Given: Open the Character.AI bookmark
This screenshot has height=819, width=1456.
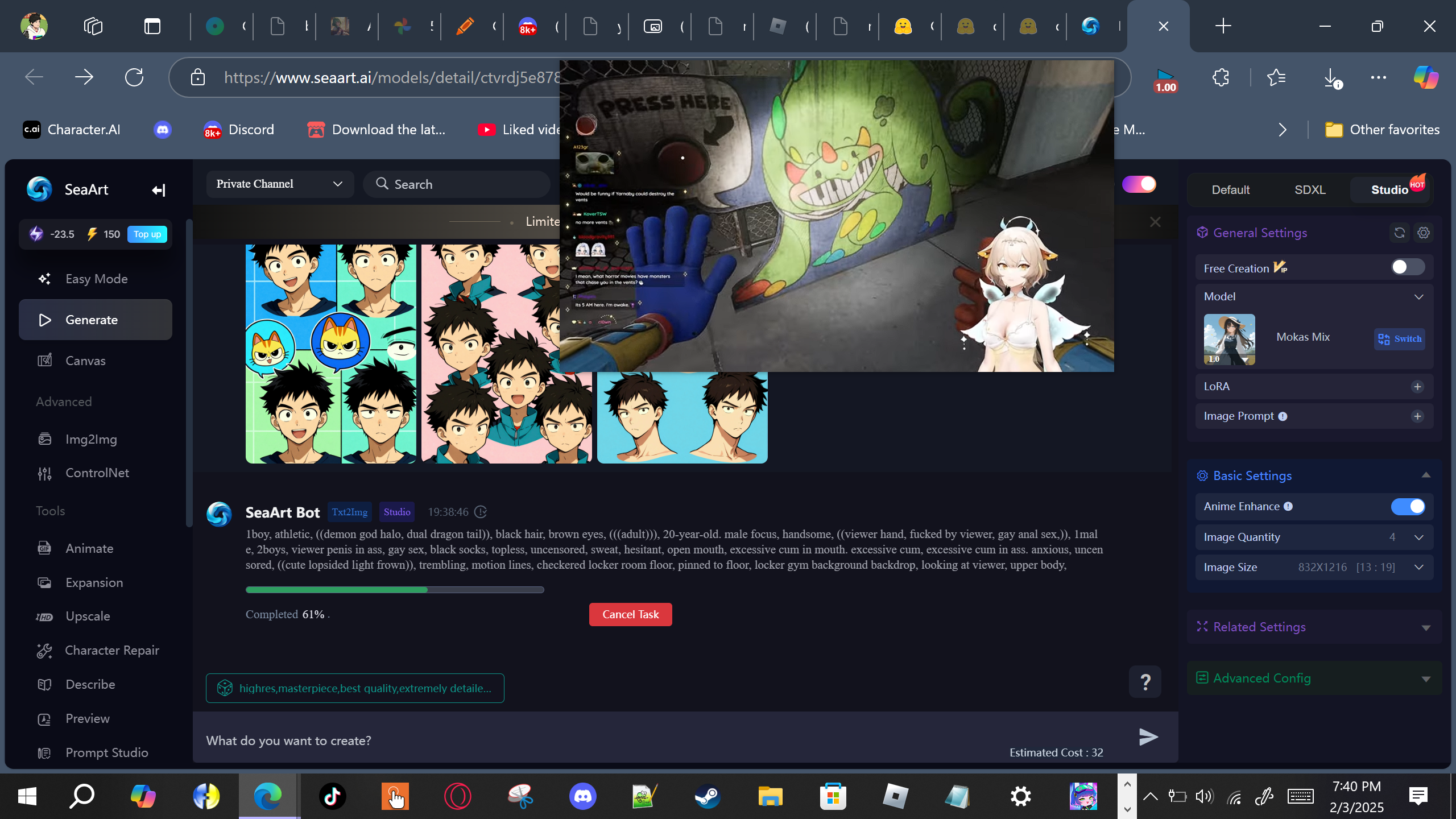Looking at the screenshot, I should click(72, 130).
